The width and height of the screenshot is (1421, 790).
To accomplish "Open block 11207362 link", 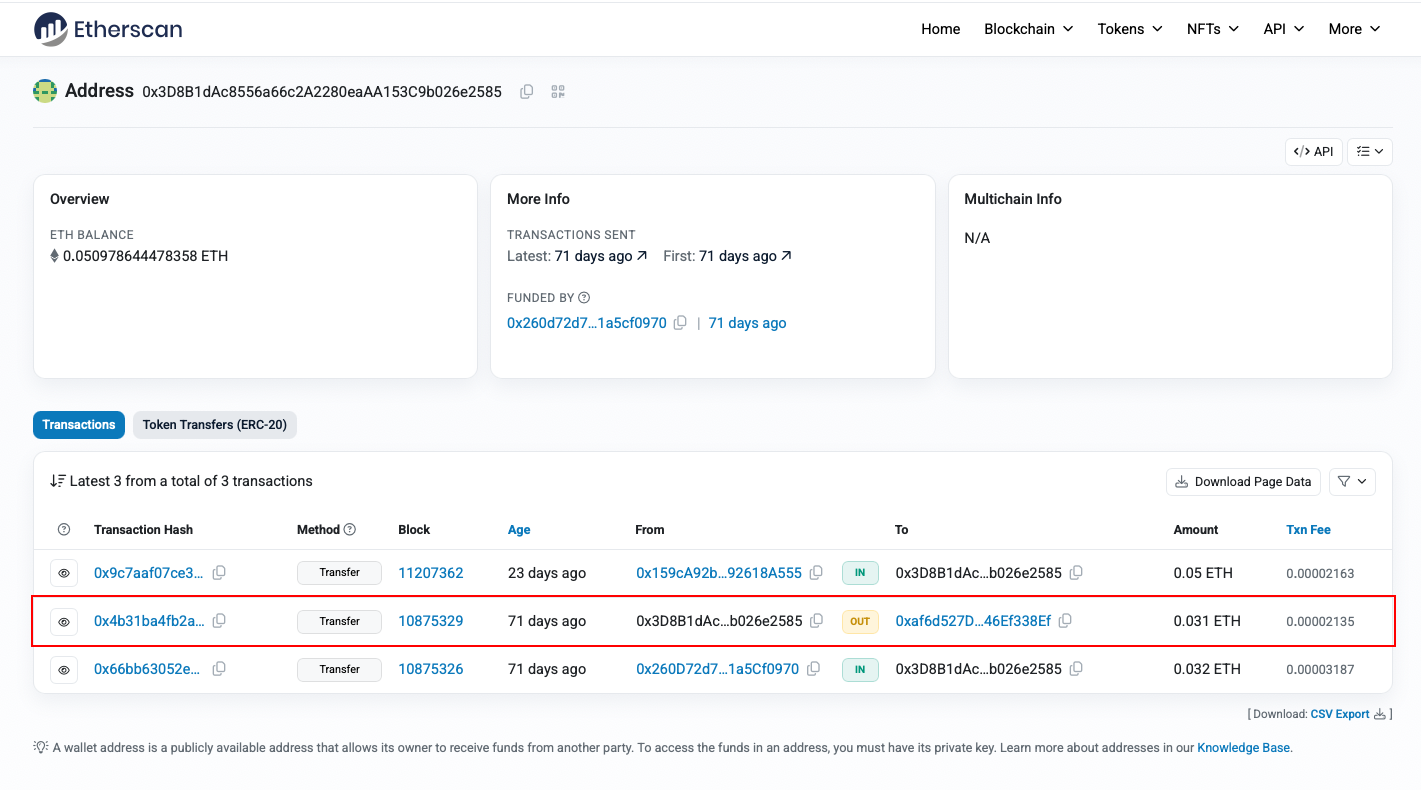I will (431, 573).
